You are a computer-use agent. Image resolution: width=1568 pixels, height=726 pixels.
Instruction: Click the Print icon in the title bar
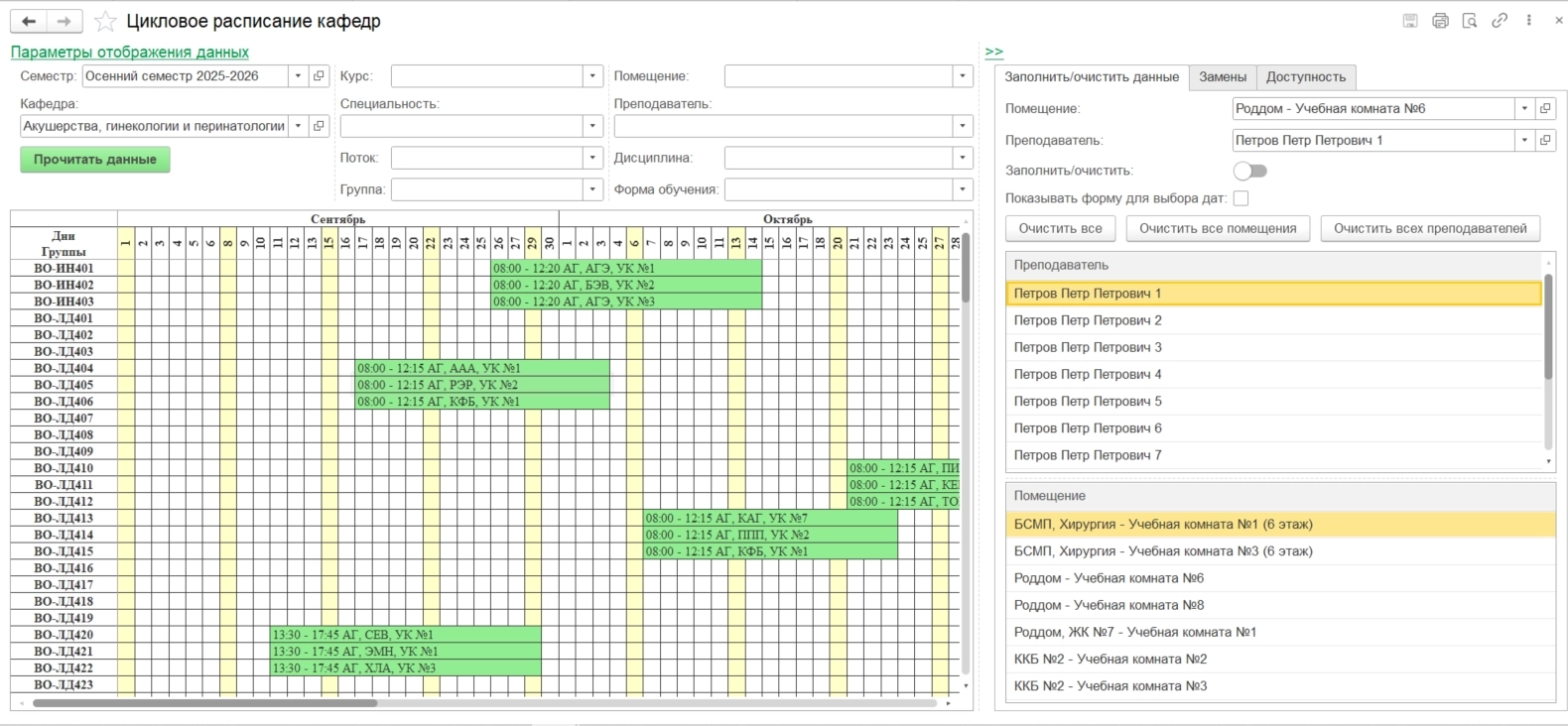tap(1440, 21)
